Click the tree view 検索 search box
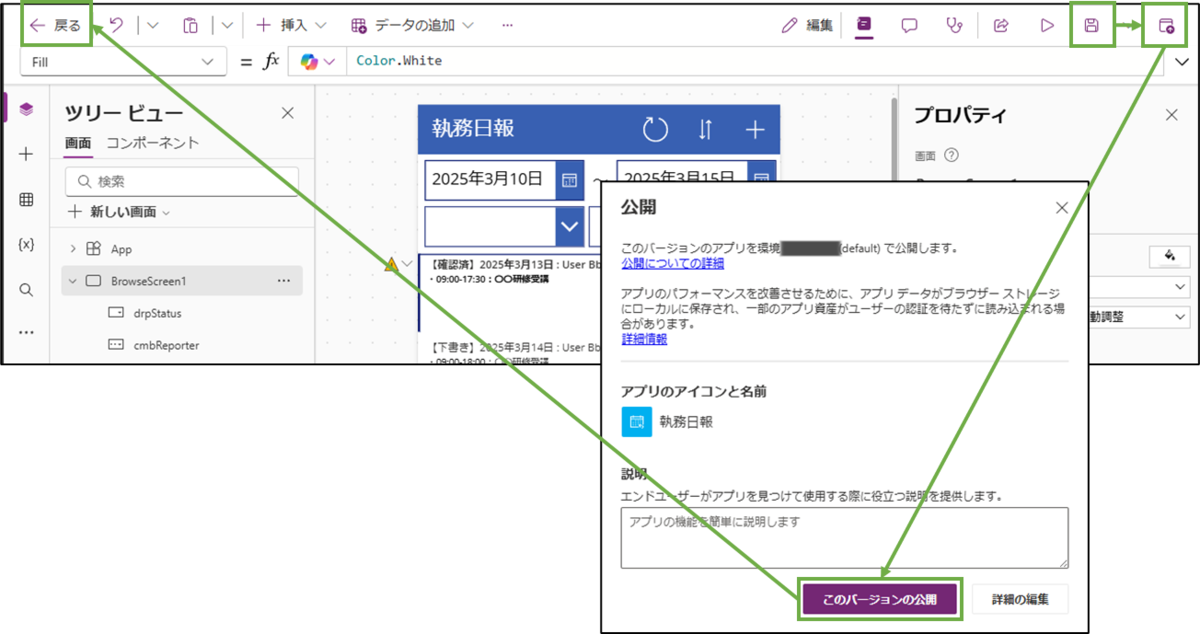The width and height of the screenshot is (1200, 634). pos(184,181)
